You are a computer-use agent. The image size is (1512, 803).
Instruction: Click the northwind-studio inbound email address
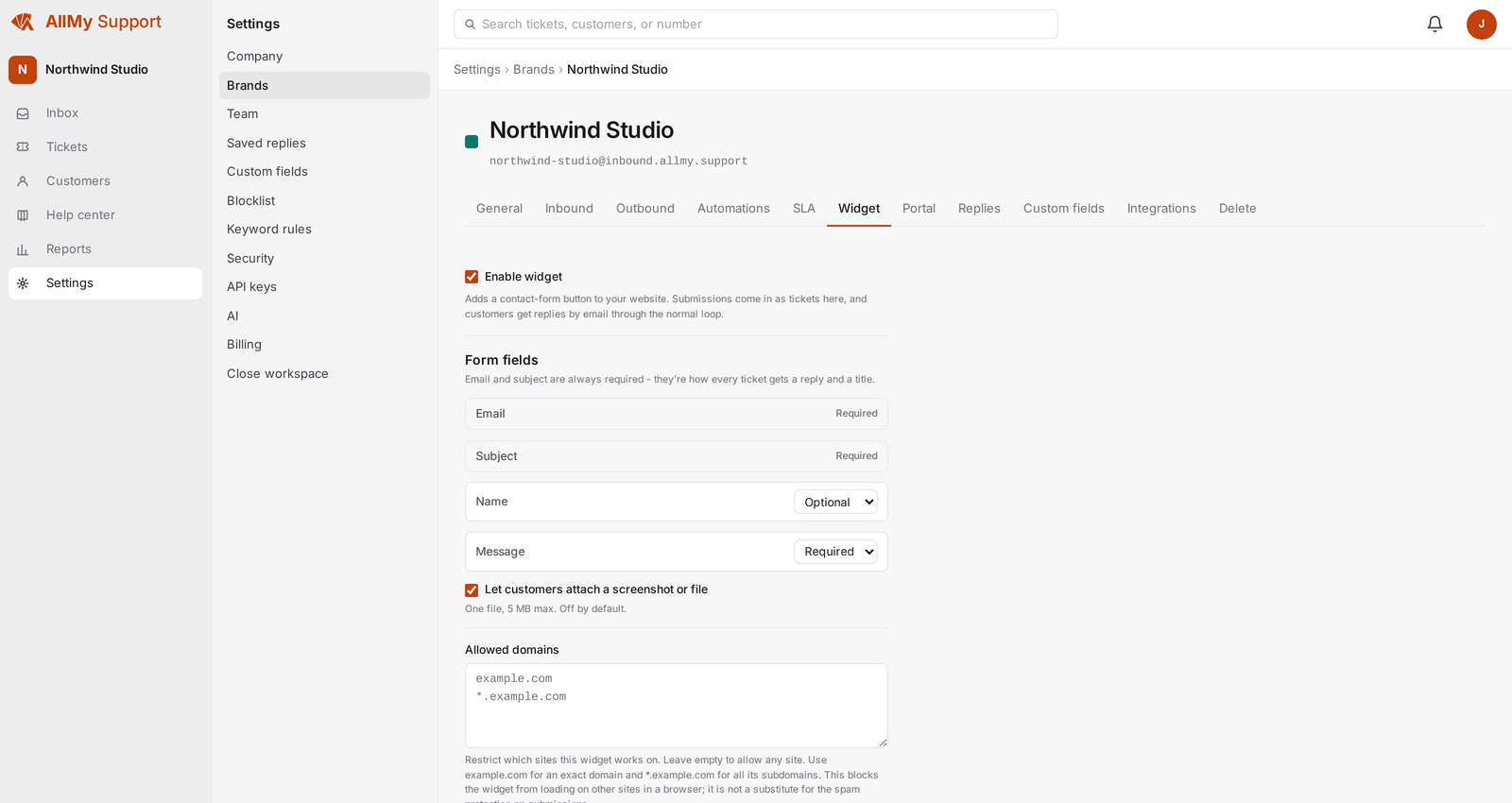click(619, 162)
